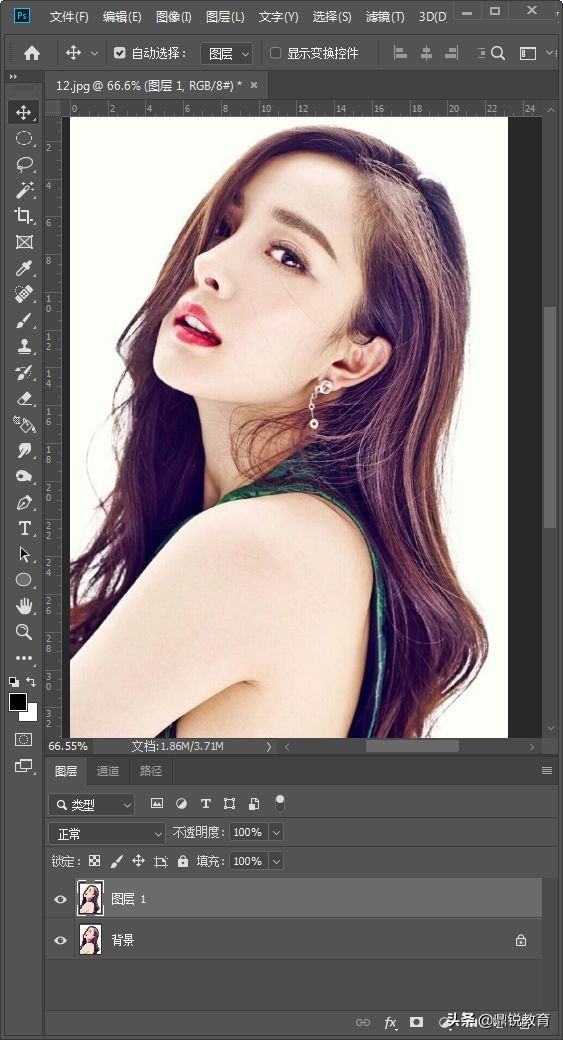Select the Eyedropper tool
Viewport: 563px width, 1040px height.
click(x=24, y=268)
